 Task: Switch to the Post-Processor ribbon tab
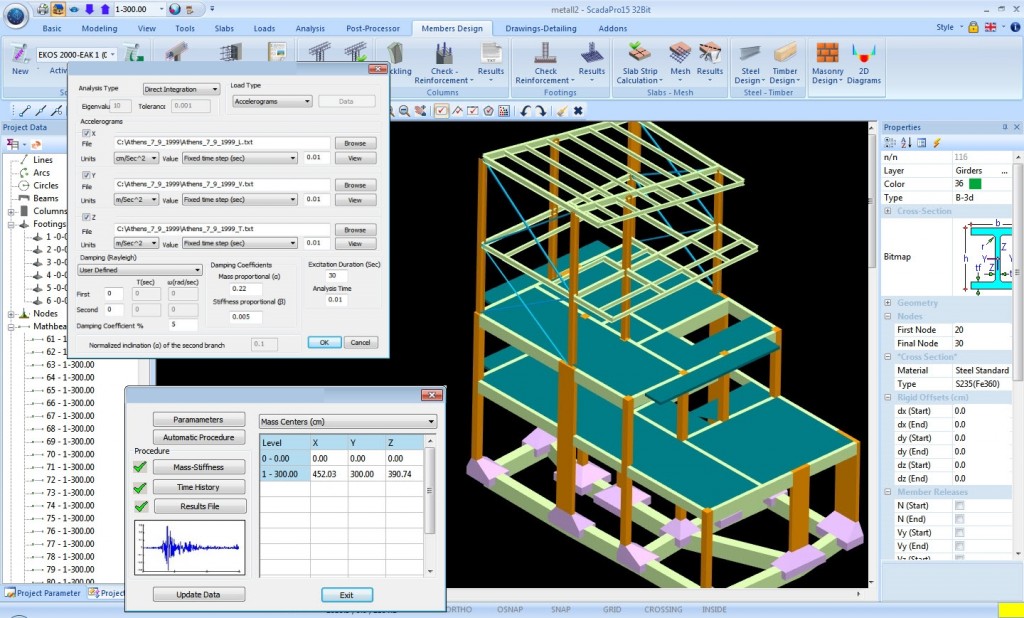click(373, 28)
